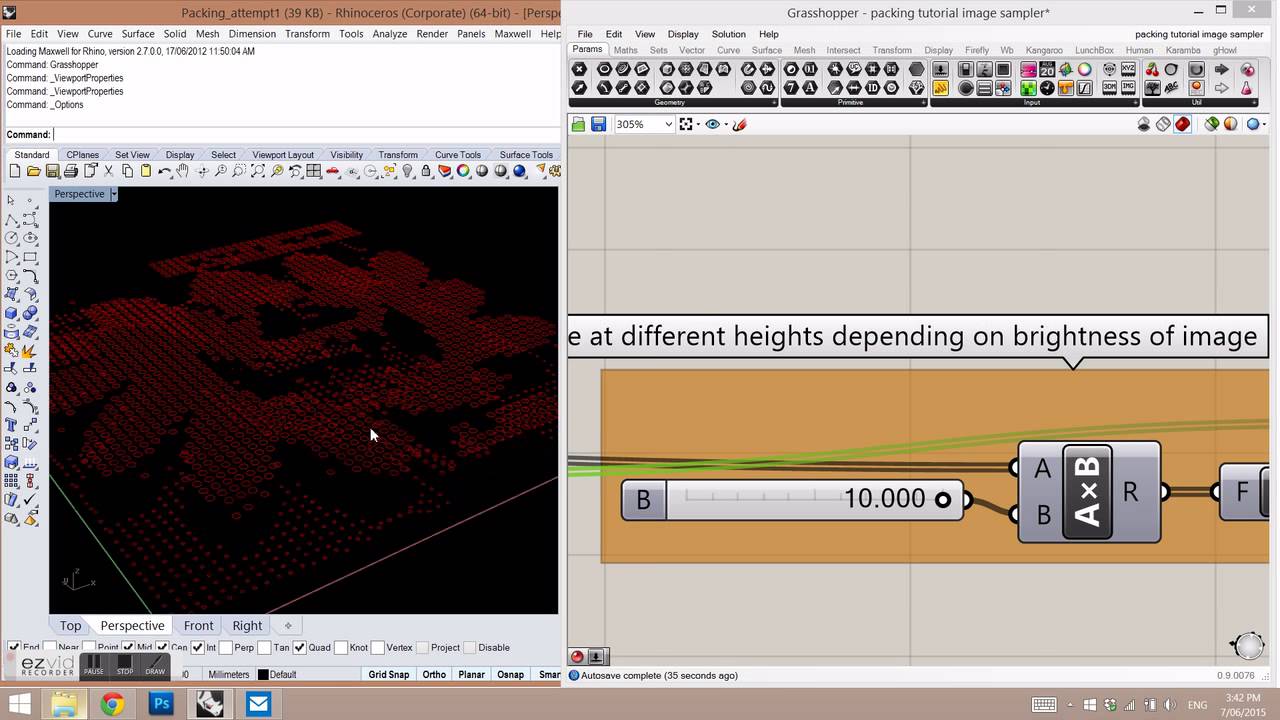The image size is (1280, 720).
Task: Save Grasshopper definition with blue floppy icon
Action: click(x=598, y=124)
